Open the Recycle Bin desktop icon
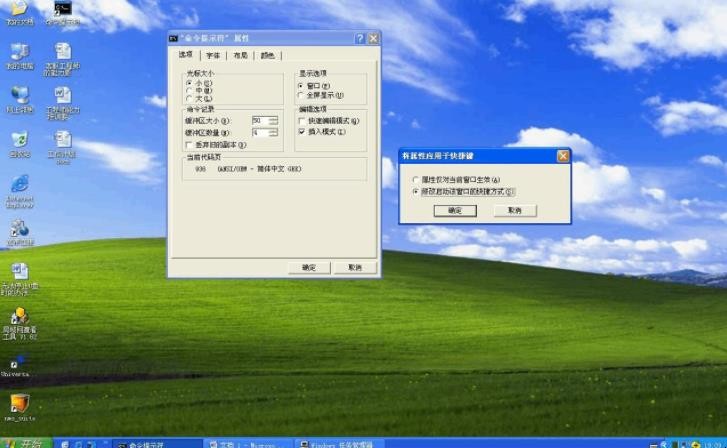This screenshot has height=448, width=727. (19, 144)
